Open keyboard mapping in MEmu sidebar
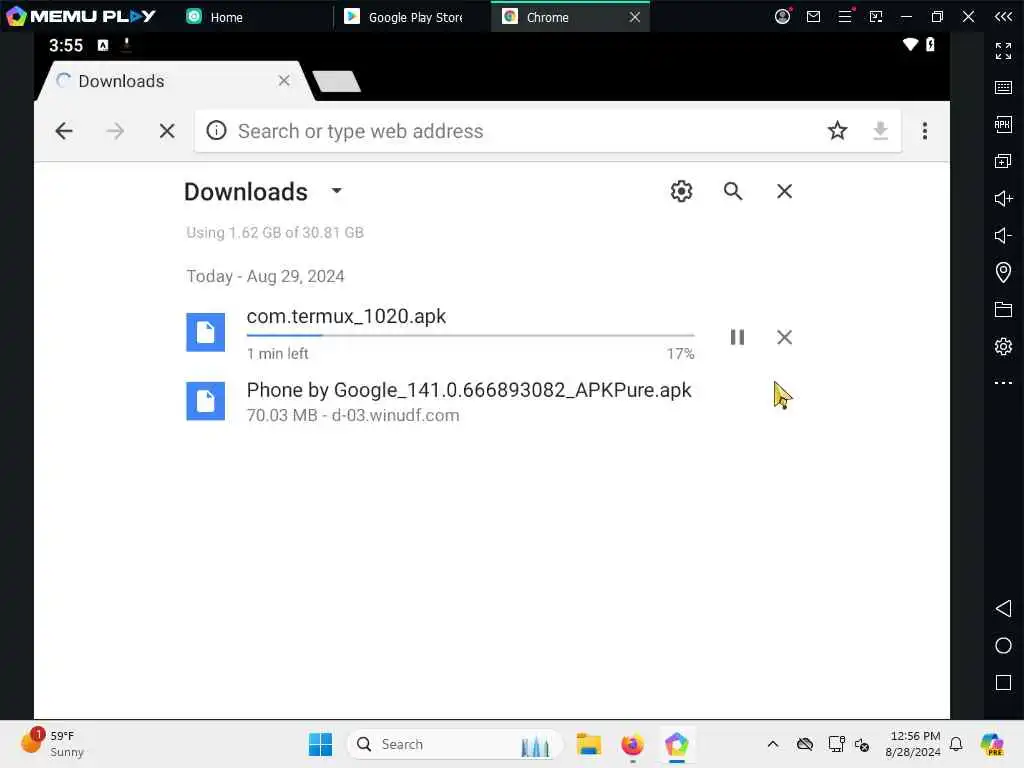This screenshot has width=1024, height=768. (x=1003, y=88)
